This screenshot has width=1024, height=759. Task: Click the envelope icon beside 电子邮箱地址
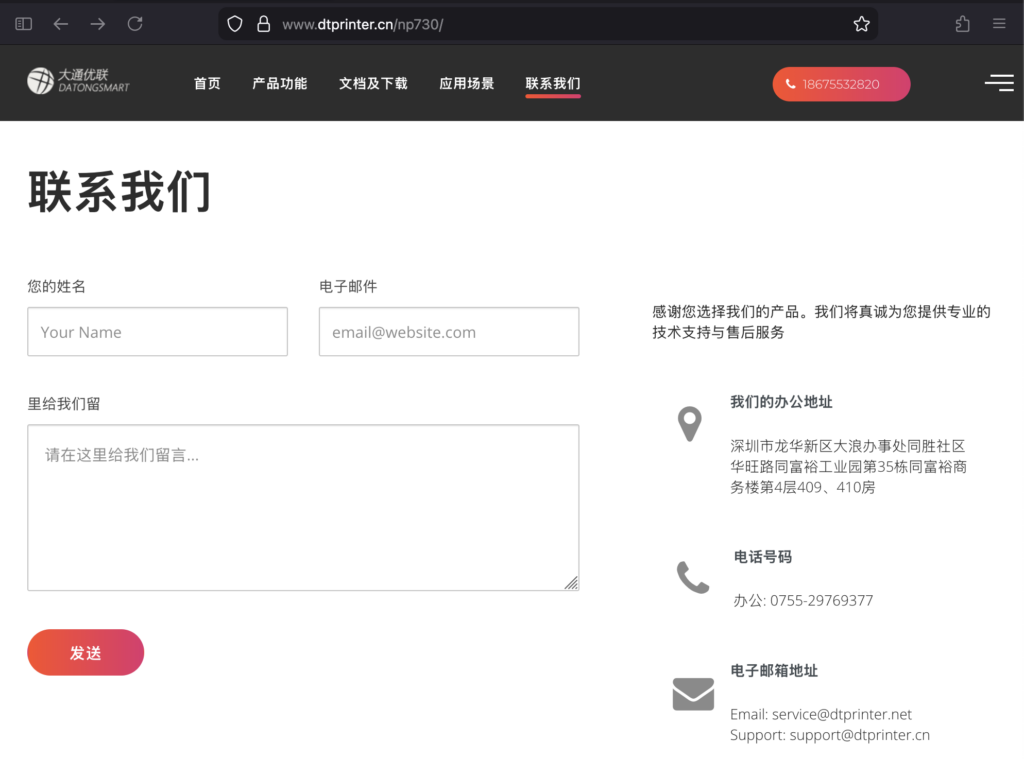click(x=693, y=693)
